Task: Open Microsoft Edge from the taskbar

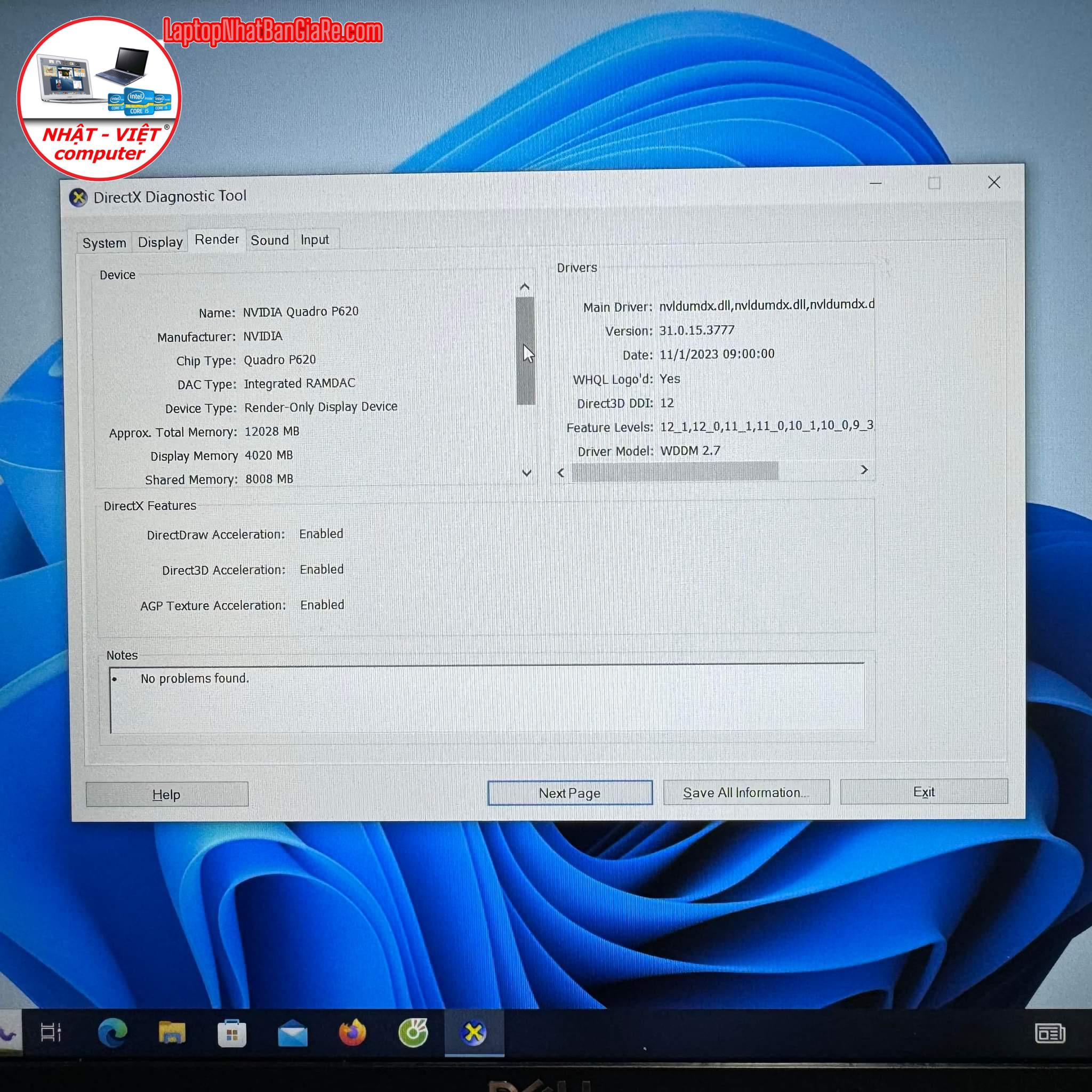Action: (x=112, y=1033)
